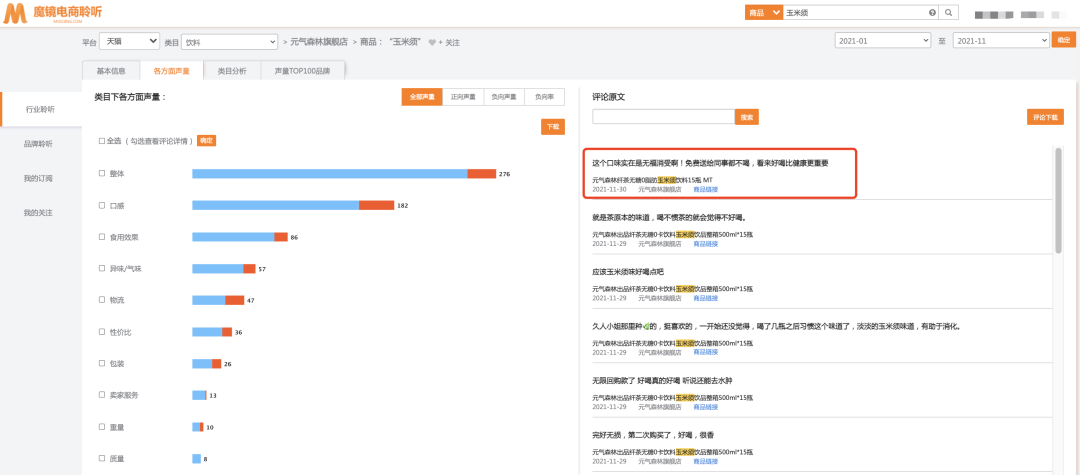The height and width of the screenshot is (475, 1080).
Task: Open the end date 2021-11 dropdown
Action: coord(1001,41)
